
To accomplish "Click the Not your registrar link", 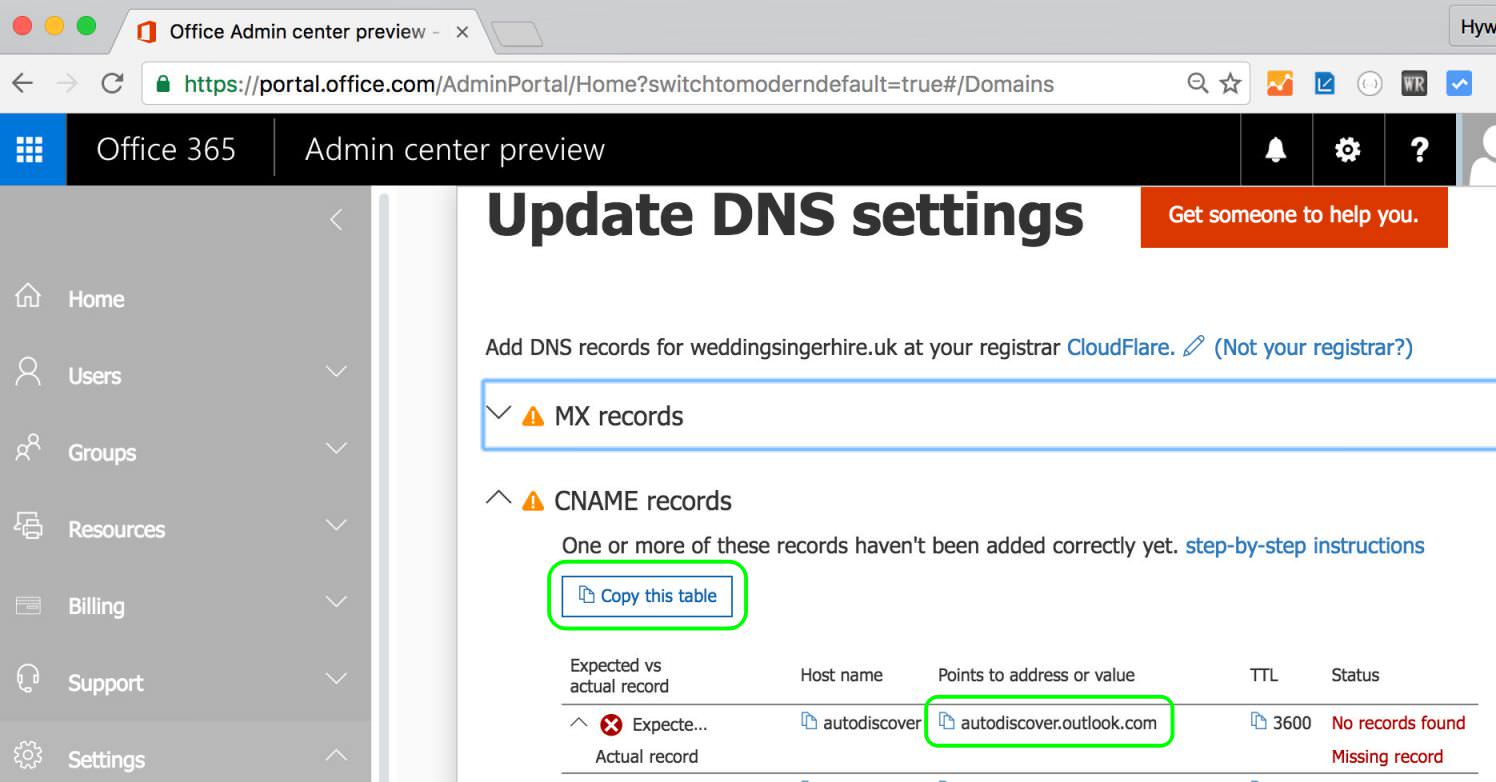I will click(1313, 347).
